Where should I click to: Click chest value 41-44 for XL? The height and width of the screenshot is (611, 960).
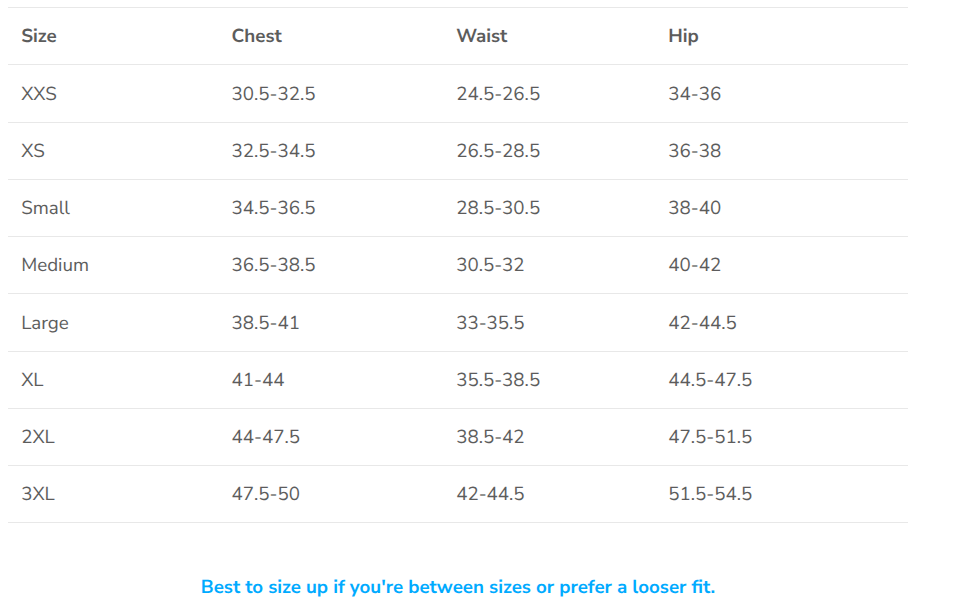[258, 380]
